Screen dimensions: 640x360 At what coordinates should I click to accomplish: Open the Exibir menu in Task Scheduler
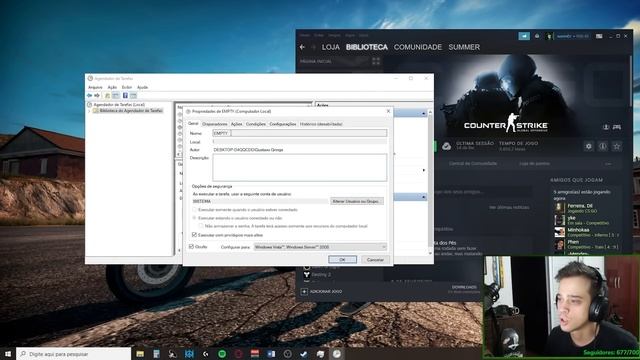(x=127, y=87)
